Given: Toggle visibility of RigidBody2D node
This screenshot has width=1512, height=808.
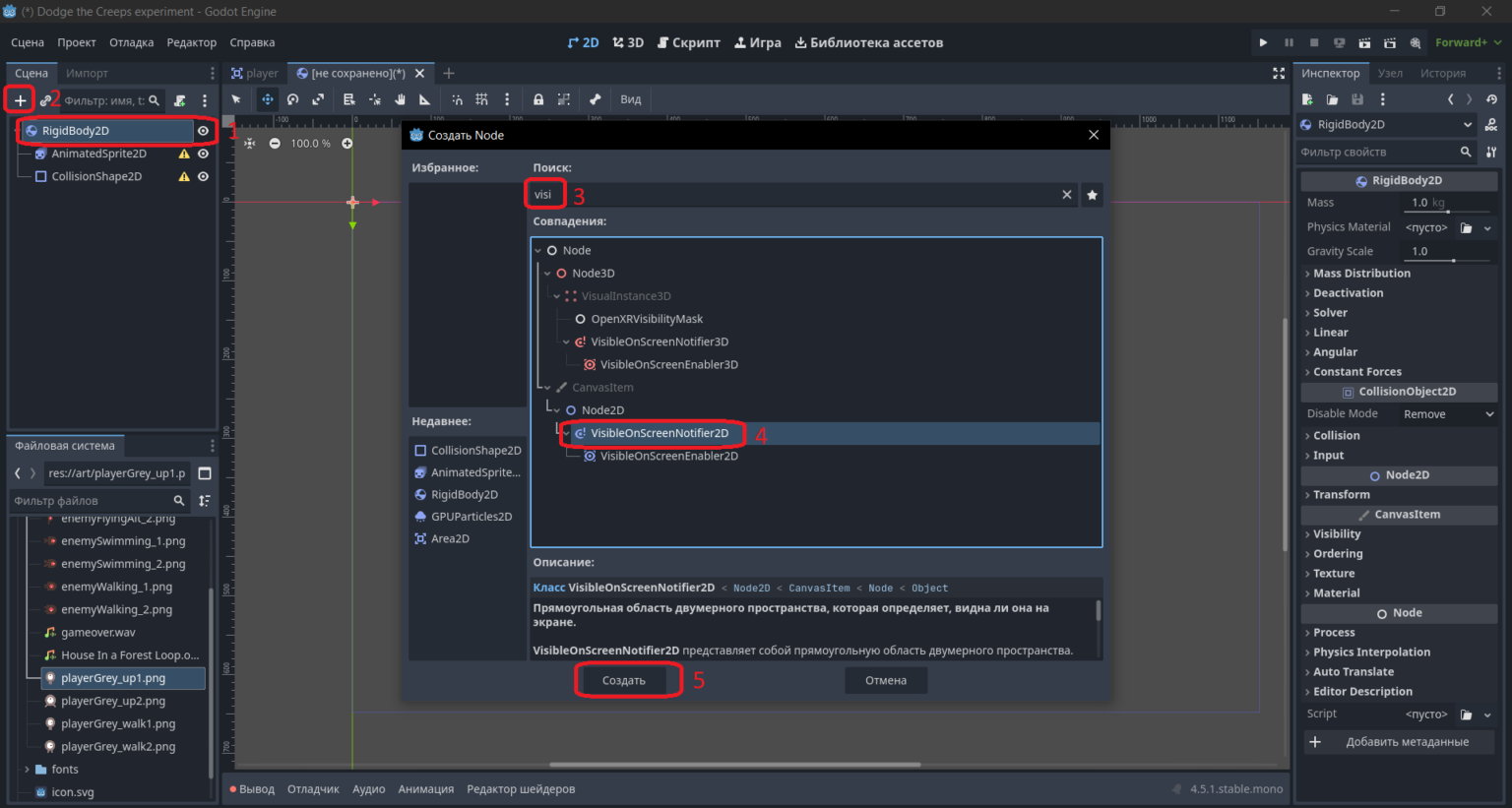Looking at the screenshot, I should [x=203, y=131].
